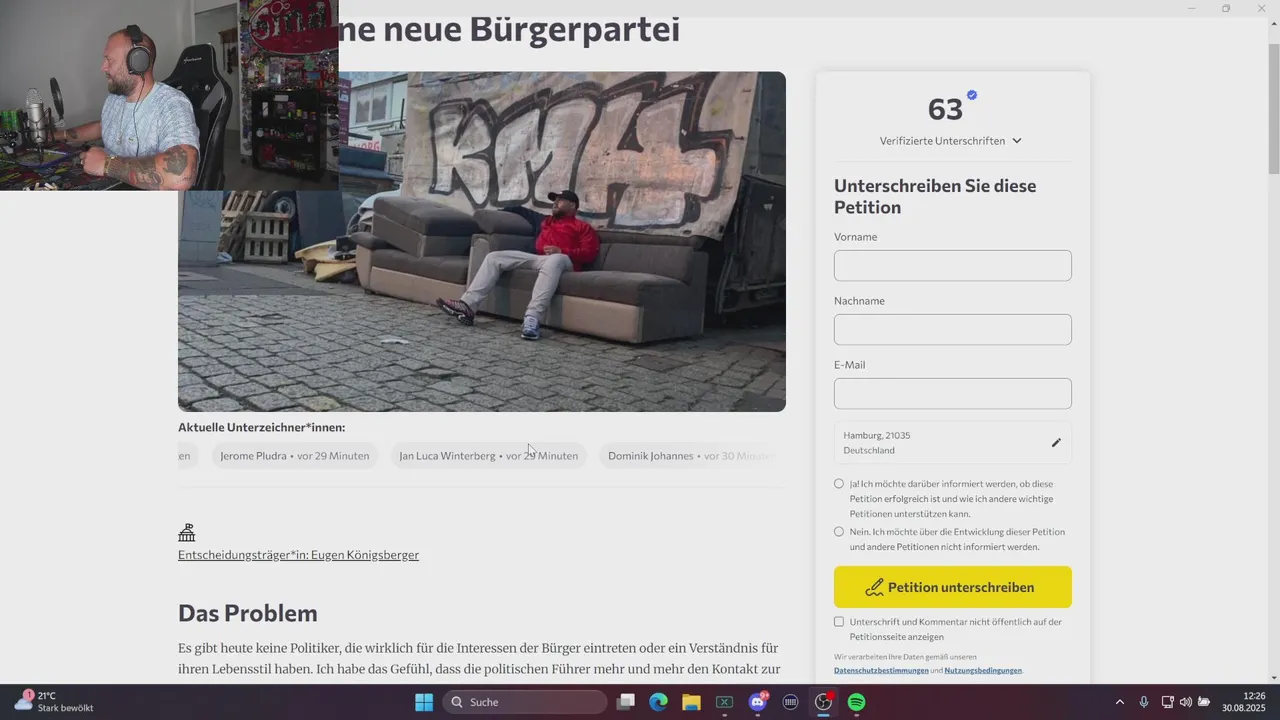Viewport: 1280px width, 720px height.
Task: Click into the E-Mail input field
Action: coord(952,394)
